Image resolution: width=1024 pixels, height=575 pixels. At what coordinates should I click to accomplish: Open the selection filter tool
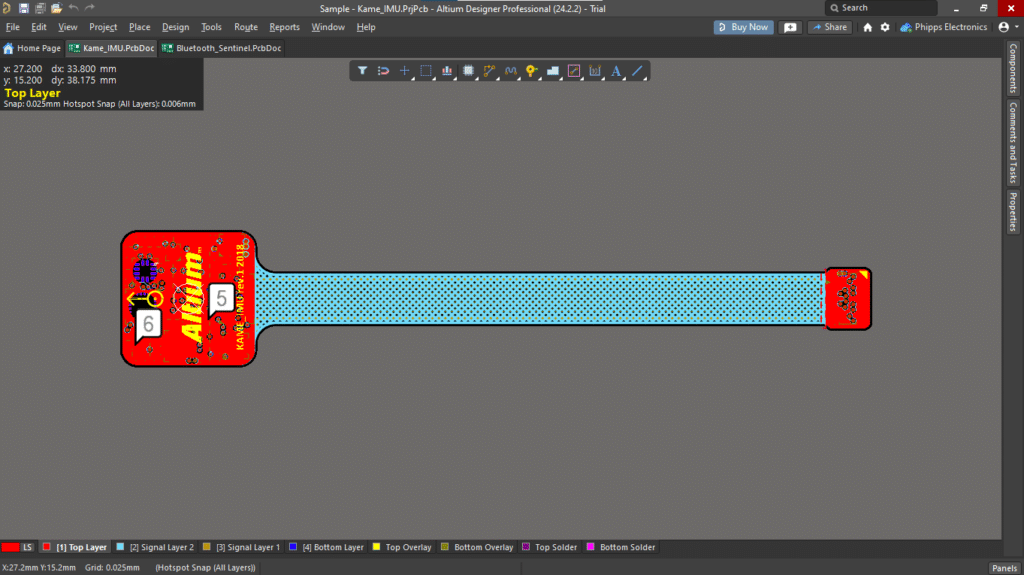pos(362,71)
